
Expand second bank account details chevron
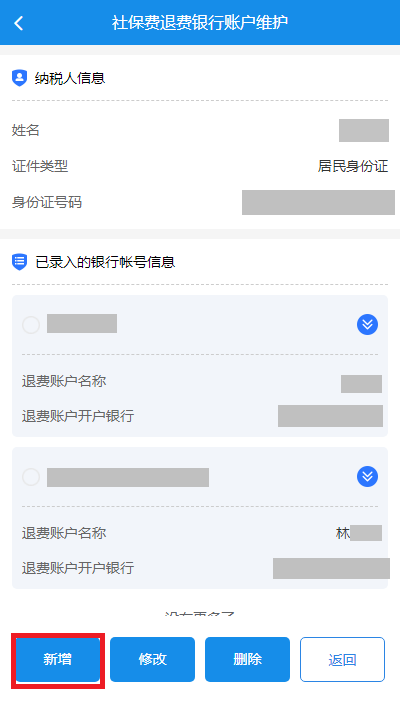pos(367,477)
